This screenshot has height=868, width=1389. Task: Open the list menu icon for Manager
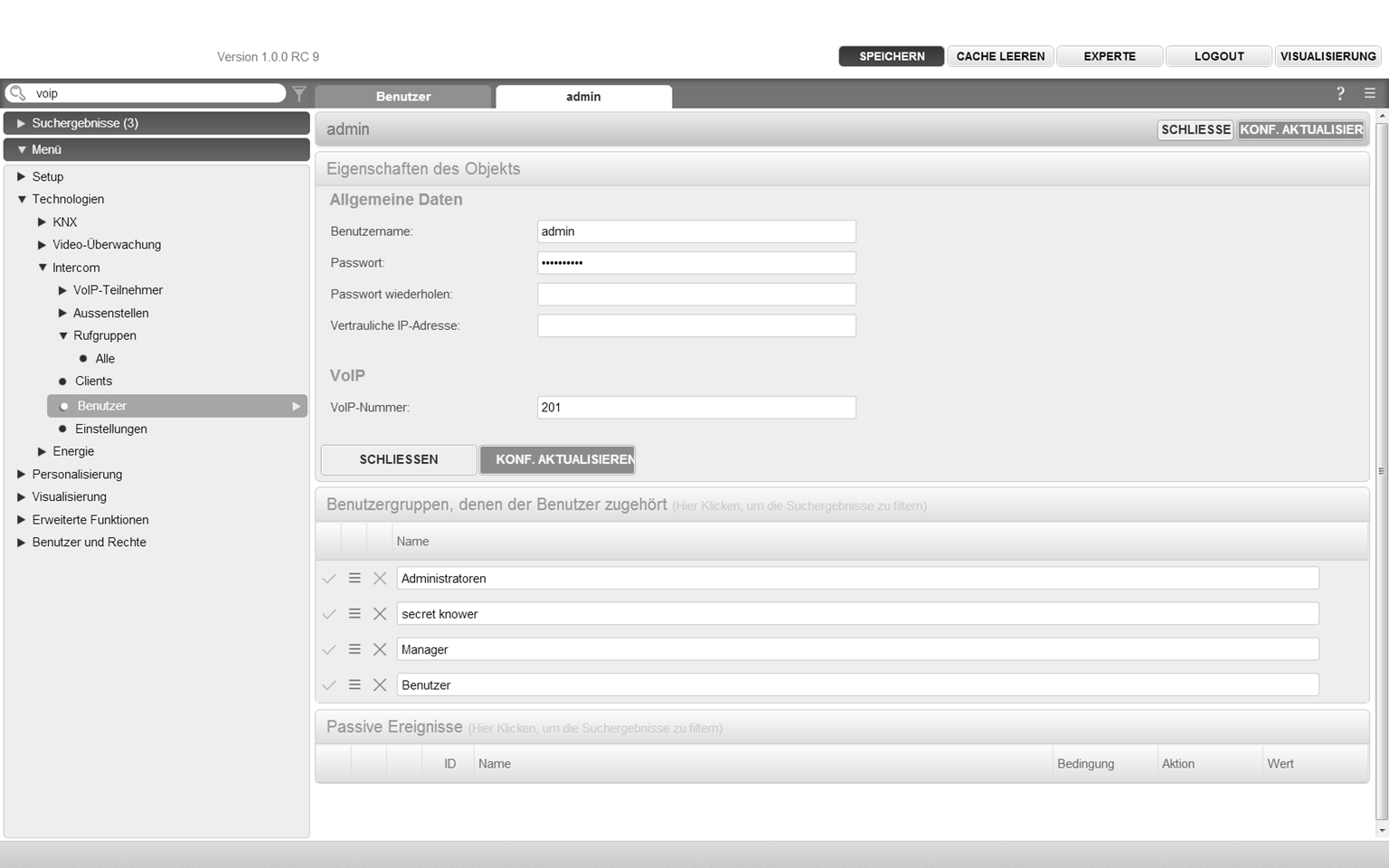click(x=354, y=649)
